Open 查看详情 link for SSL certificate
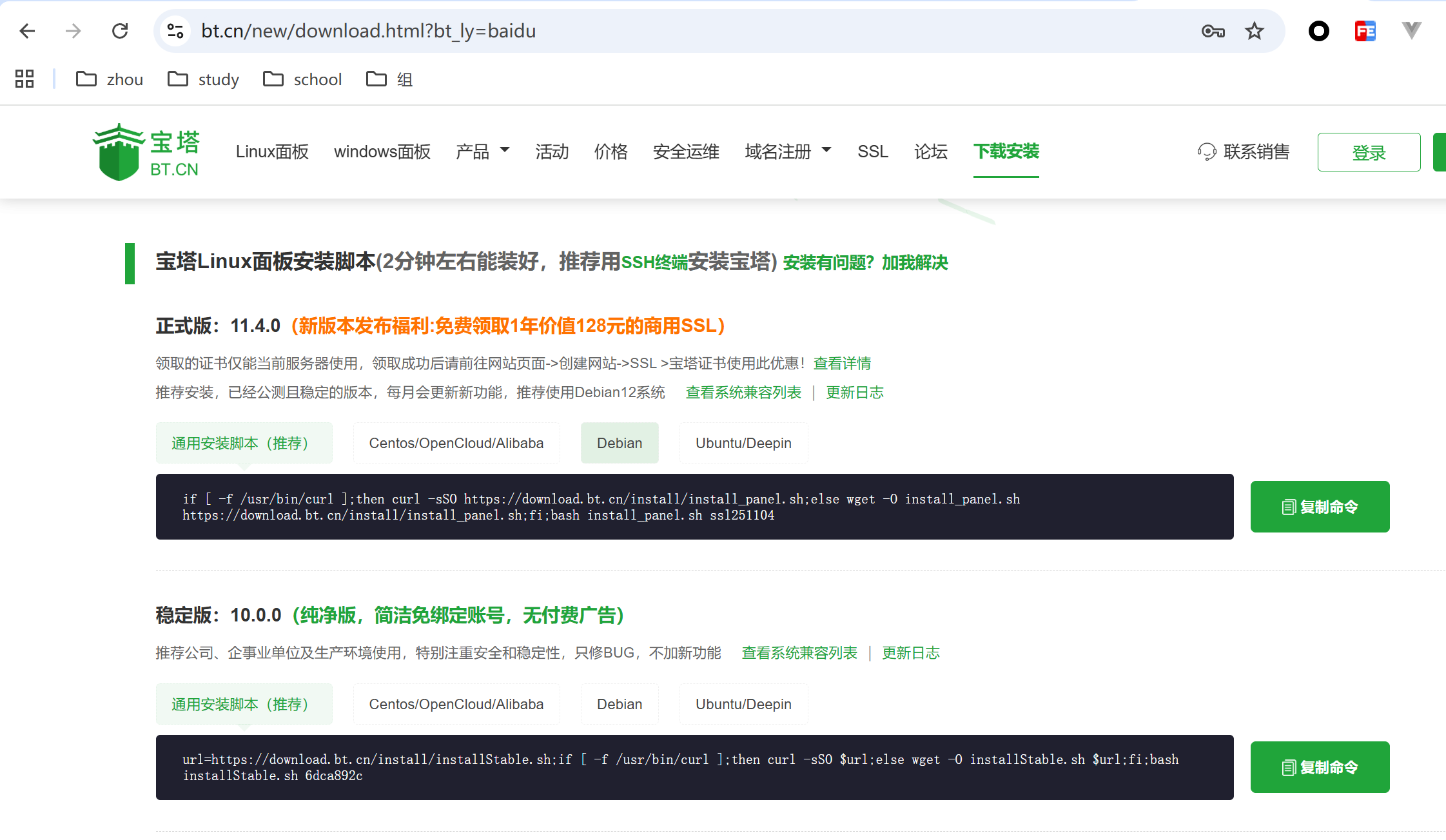This screenshot has height=840, width=1446. point(841,364)
